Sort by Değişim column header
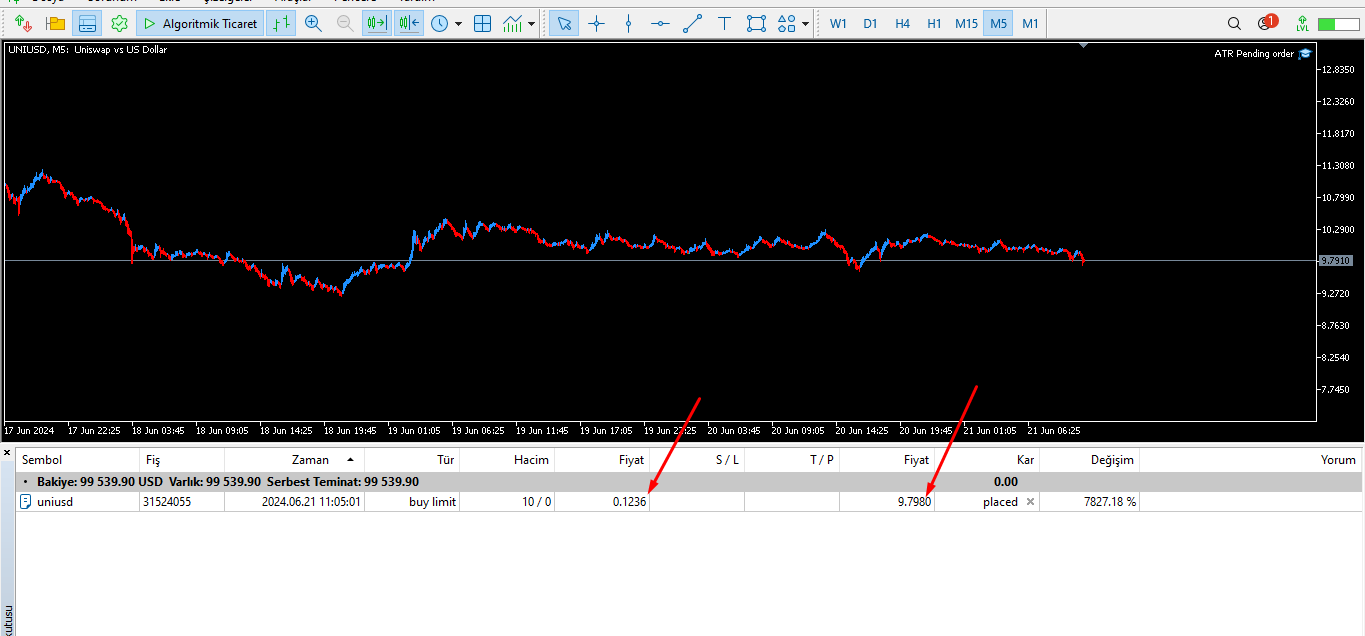The width and height of the screenshot is (1365, 636). tap(1112, 460)
